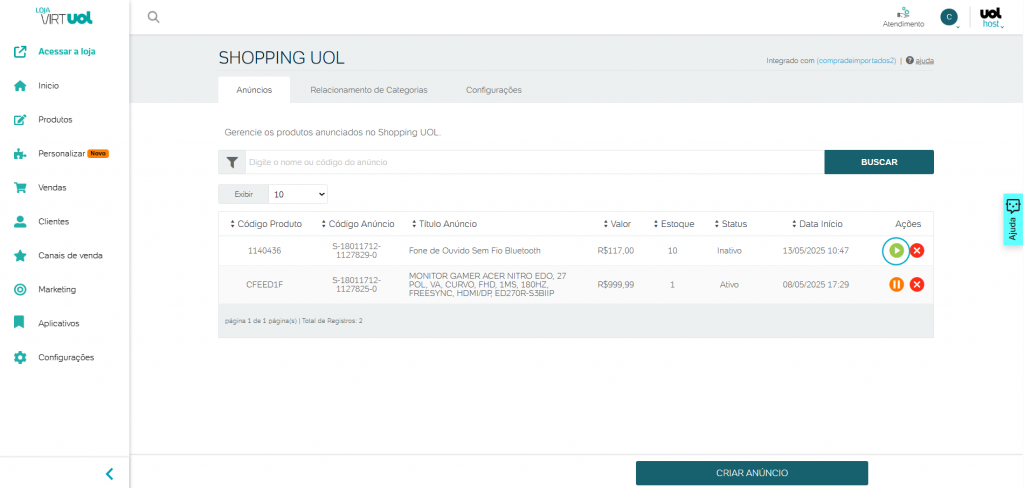Activate the Fone de Ouvido ad play button
This screenshot has width=1024, height=488.
click(x=896, y=250)
